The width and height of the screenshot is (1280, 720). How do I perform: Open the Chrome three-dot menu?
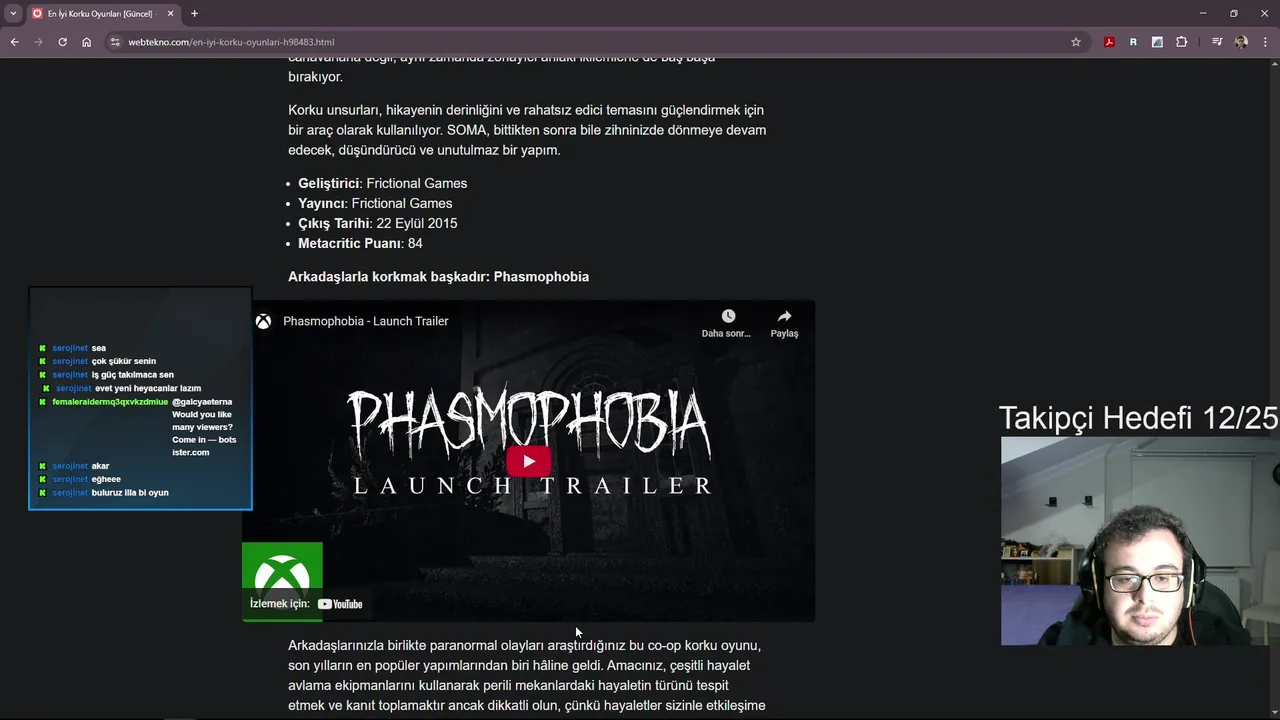[x=1265, y=42]
